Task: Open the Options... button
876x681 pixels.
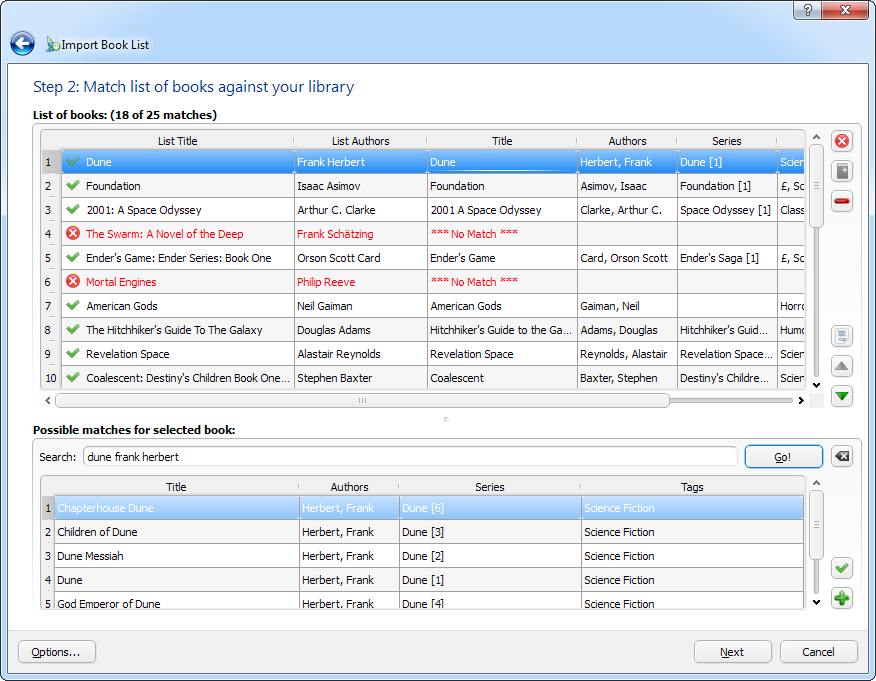Action: pos(57,652)
